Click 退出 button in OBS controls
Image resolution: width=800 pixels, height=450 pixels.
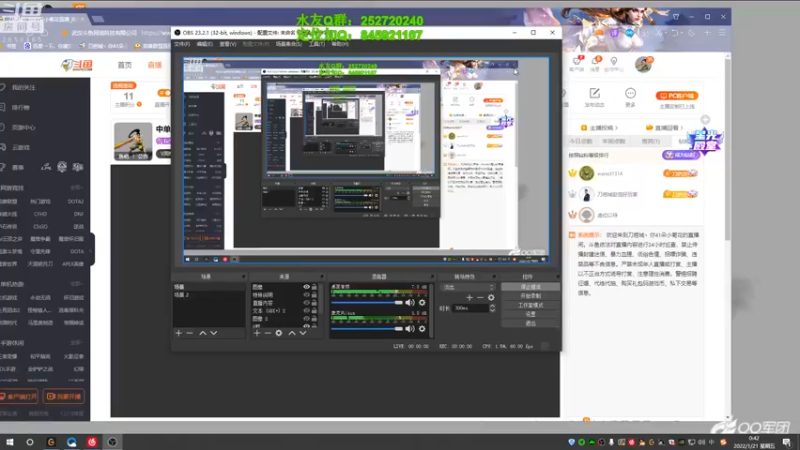tap(531, 323)
